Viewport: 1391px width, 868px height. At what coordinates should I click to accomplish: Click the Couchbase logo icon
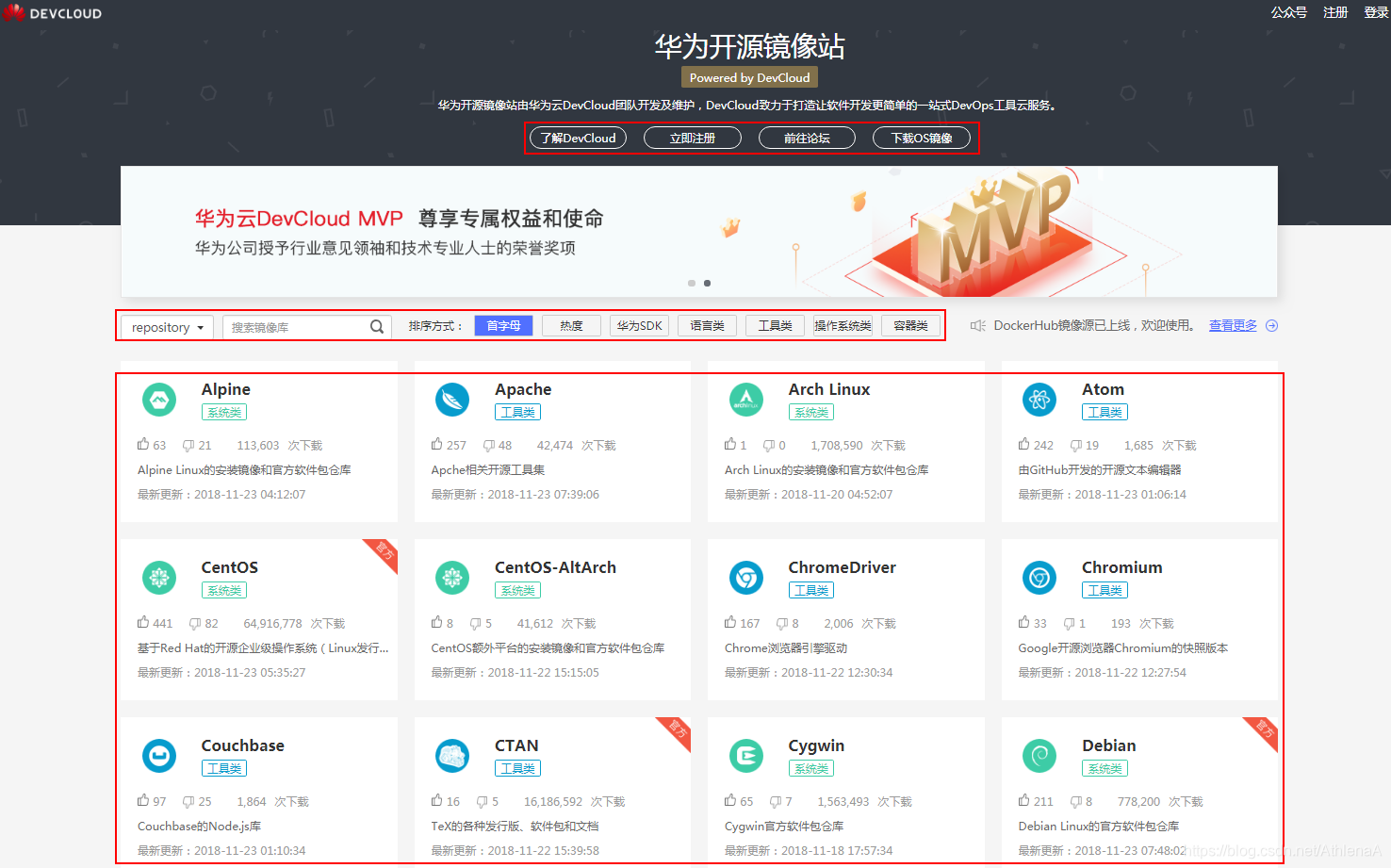coord(159,756)
